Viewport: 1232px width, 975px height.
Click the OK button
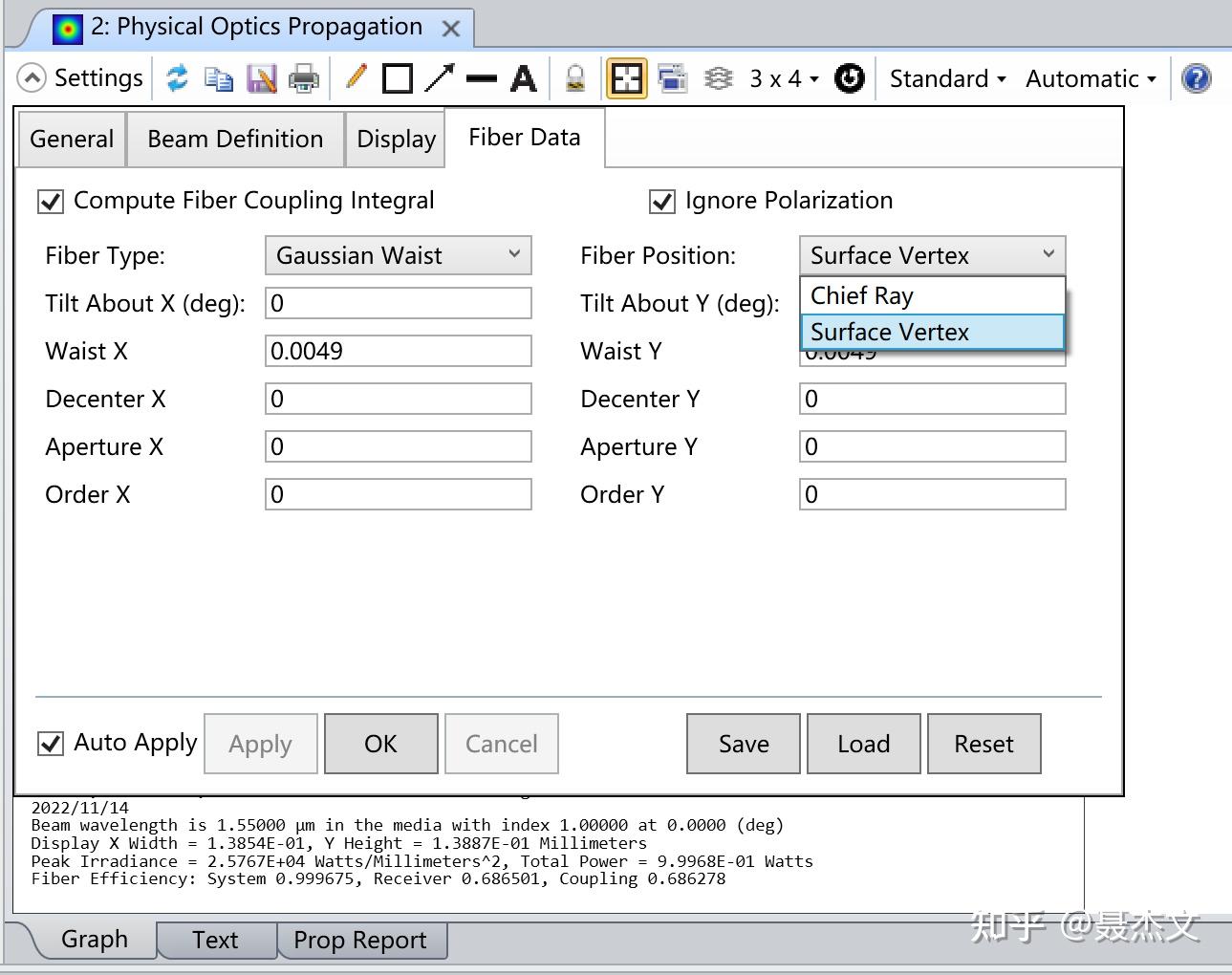[x=380, y=744]
